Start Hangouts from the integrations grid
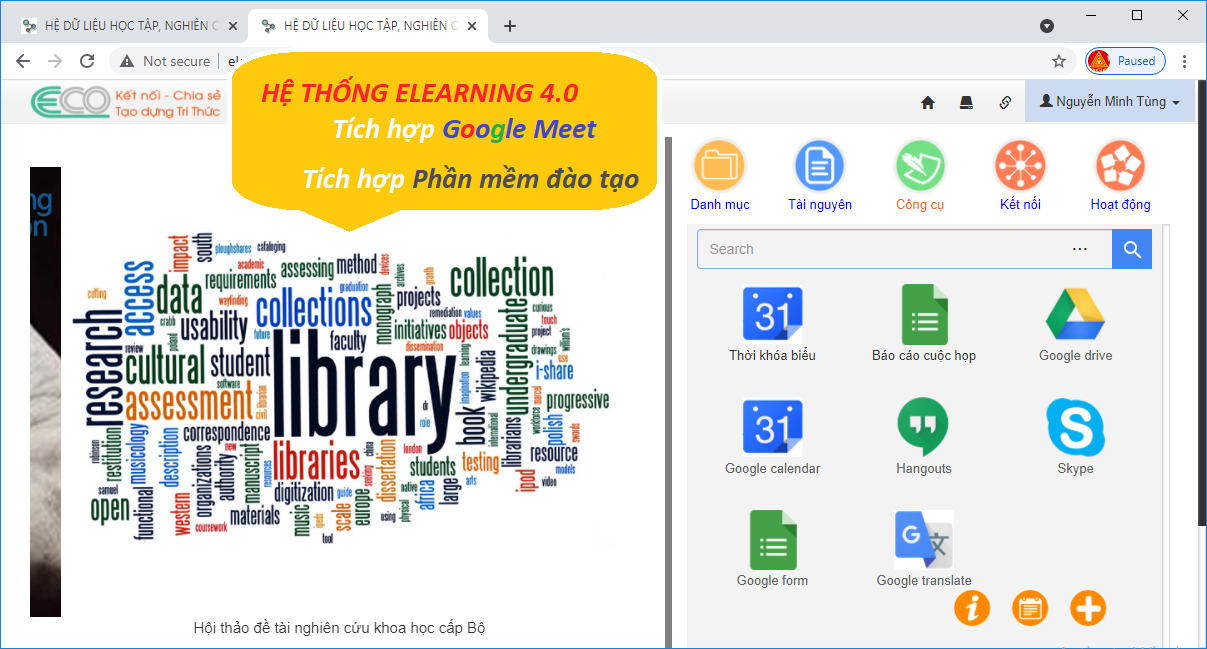Image resolution: width=1207 pixels, height=649 pixels. [x=923, y=425]
